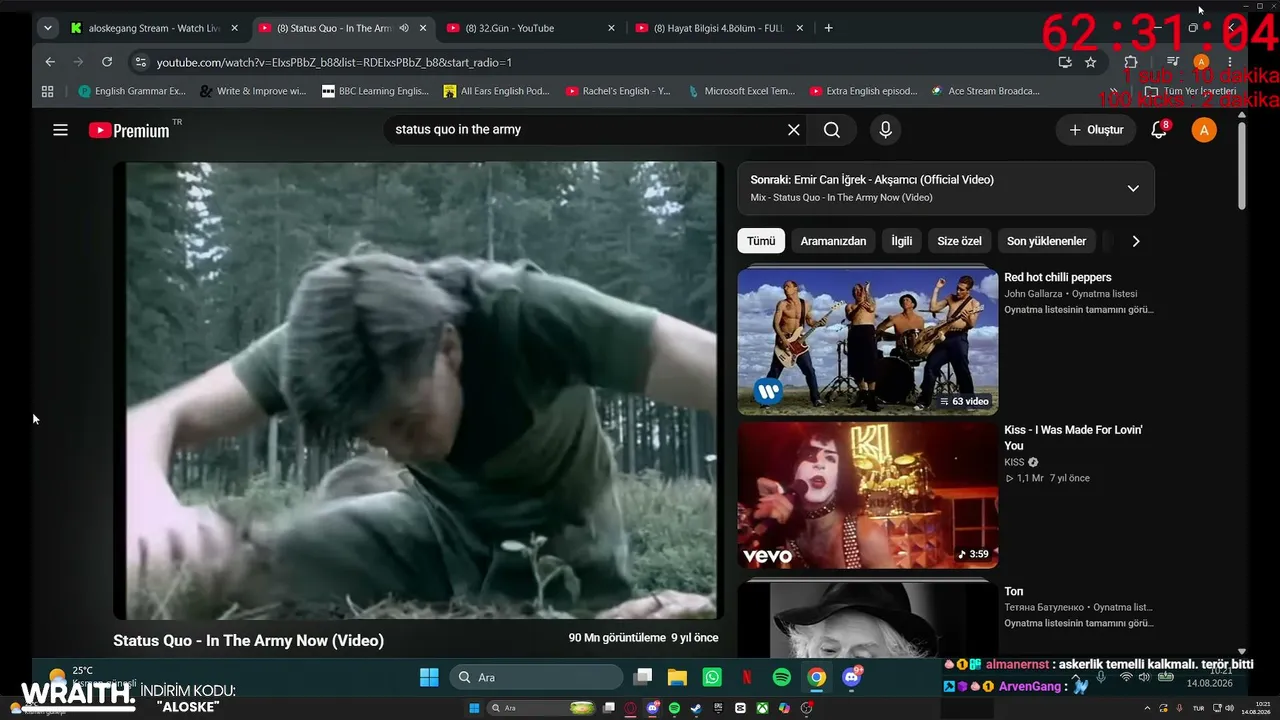Screen dimensions: 1280x720
Task: Go back in browser history
Action: click(x=50, y=62)
